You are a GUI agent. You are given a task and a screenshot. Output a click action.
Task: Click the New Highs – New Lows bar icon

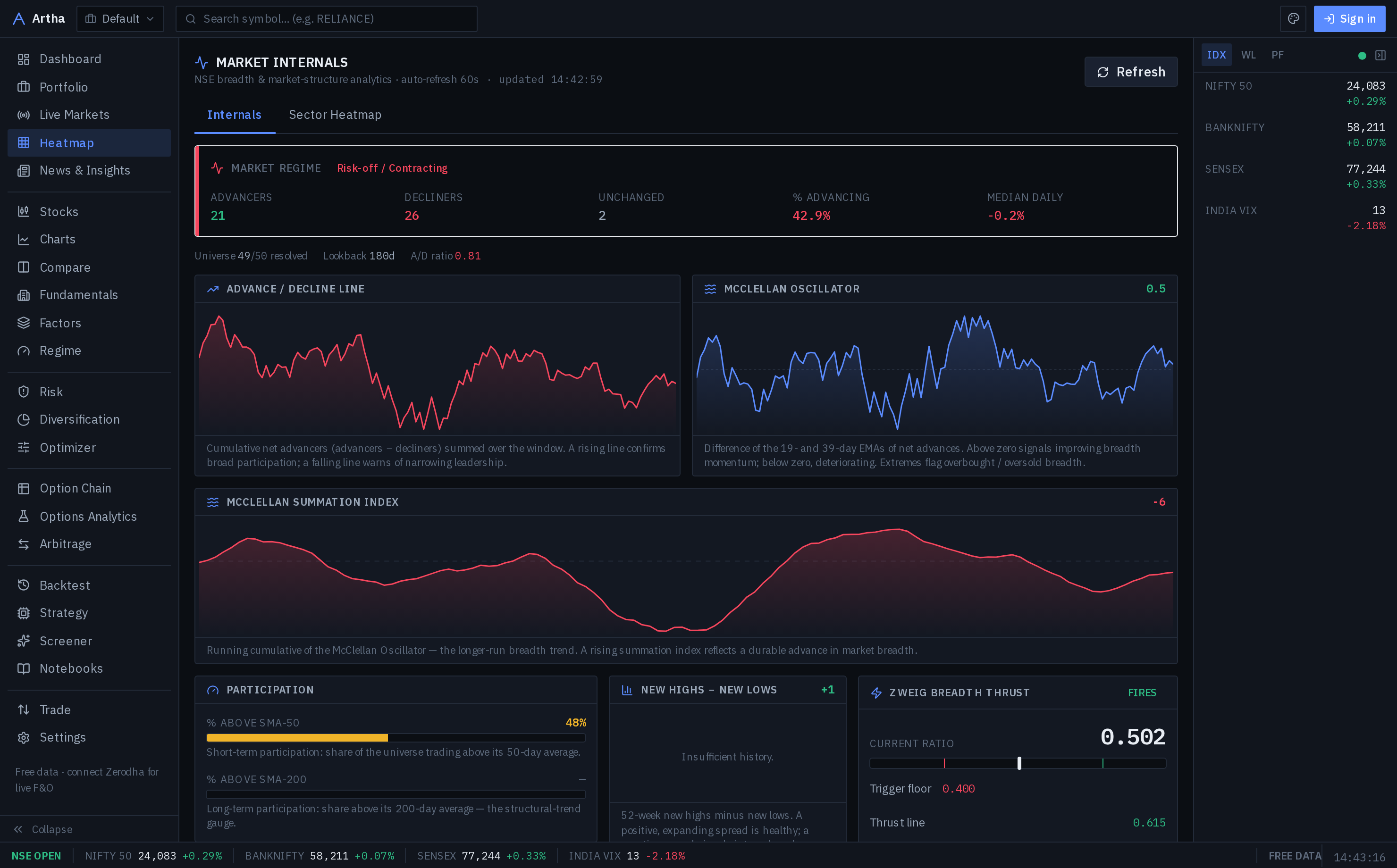pyautogui.click(x=627, y=690)
